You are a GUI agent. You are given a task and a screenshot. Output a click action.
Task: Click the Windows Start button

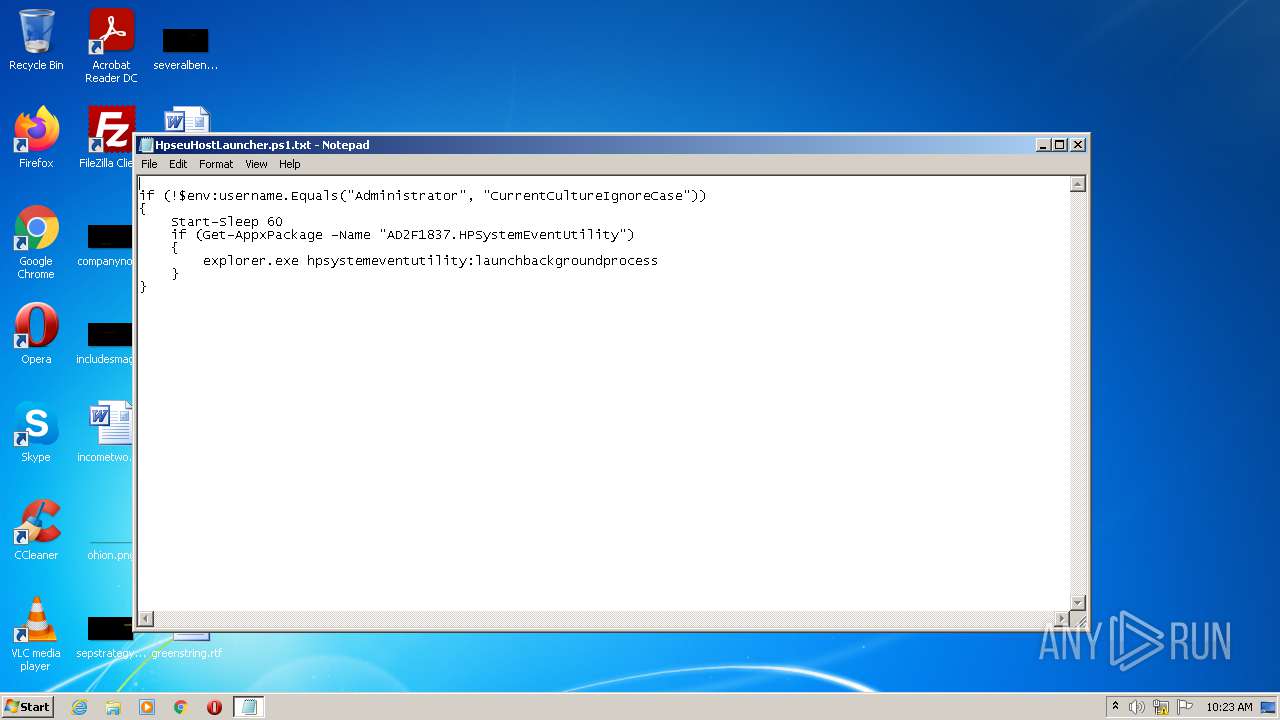tap(27, 707)
